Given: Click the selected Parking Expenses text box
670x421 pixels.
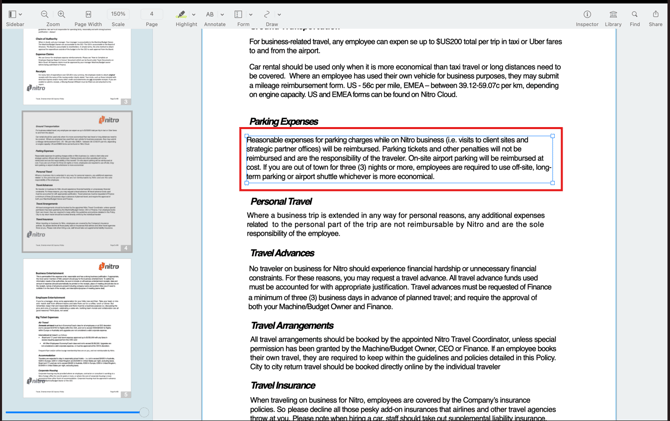Looking at the screenshot, I should 399,159.
